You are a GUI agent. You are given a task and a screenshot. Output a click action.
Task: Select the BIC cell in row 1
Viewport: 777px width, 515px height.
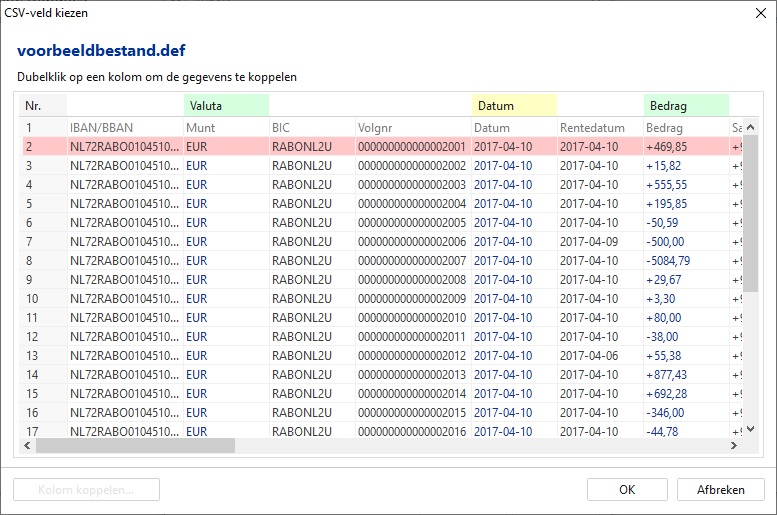(x=311, y=128)
